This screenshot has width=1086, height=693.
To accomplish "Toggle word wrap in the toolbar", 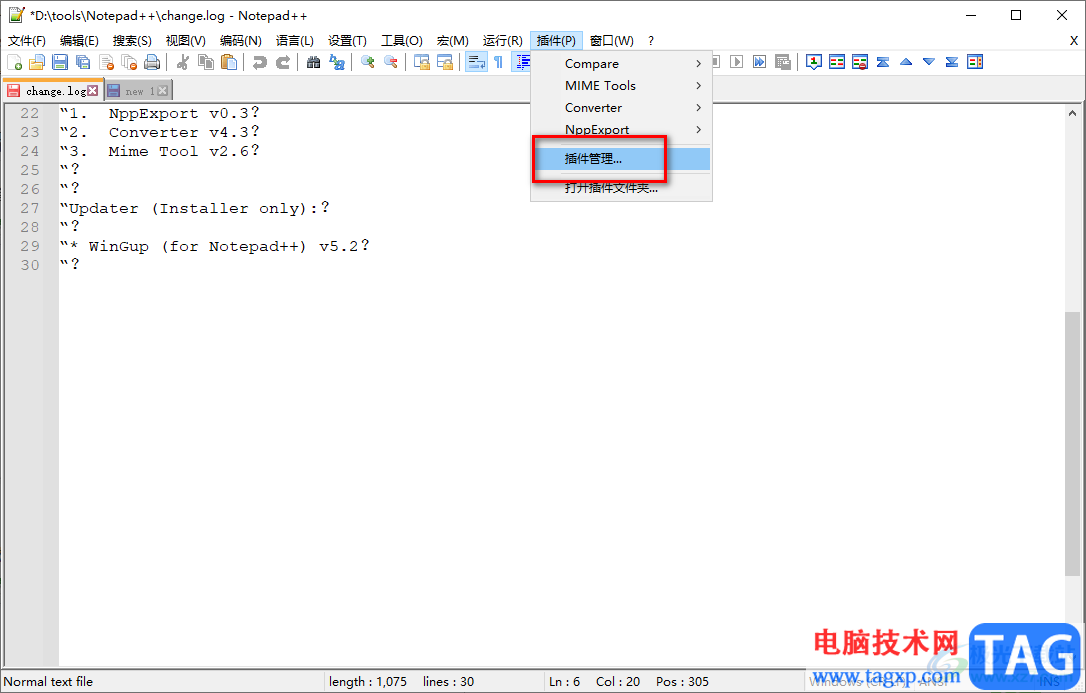I will [476, 62].
